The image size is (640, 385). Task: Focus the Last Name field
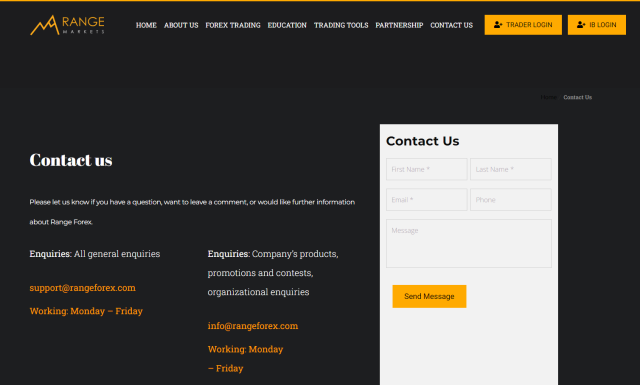coord(511,169)
